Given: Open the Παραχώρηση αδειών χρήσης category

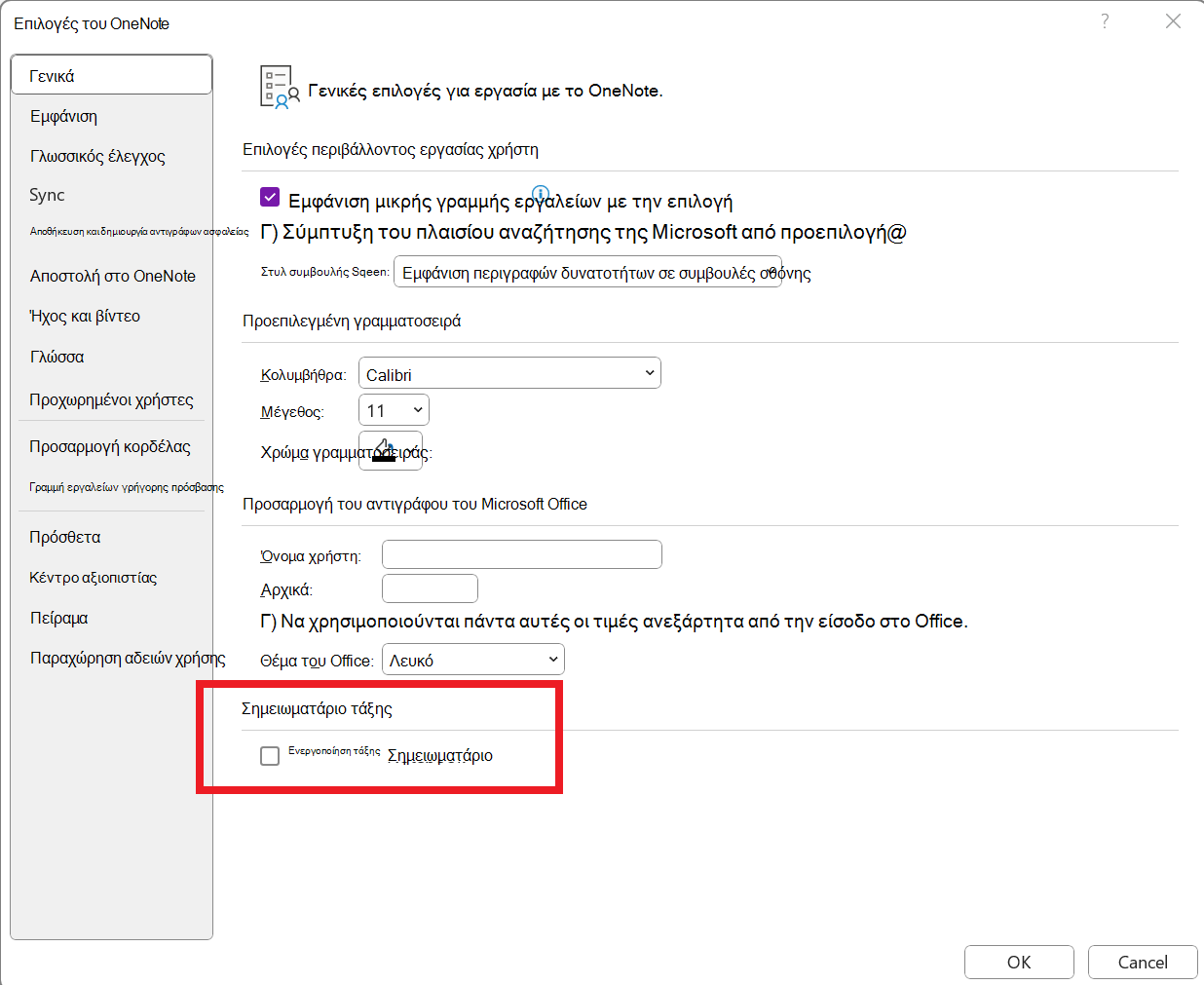Looking at the screenshot, I should [x=128, y=659].
